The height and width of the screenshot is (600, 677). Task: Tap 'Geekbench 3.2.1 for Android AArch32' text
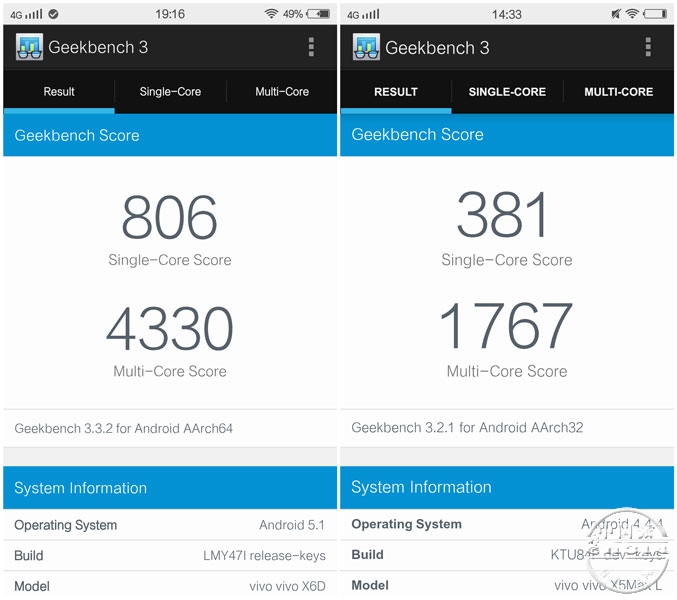click(467, 427)
